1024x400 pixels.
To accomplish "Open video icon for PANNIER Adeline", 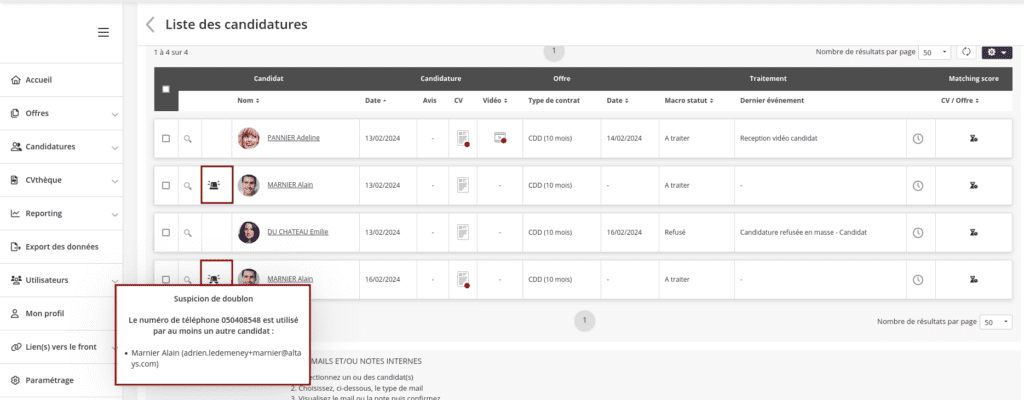I will coord(499,138).
